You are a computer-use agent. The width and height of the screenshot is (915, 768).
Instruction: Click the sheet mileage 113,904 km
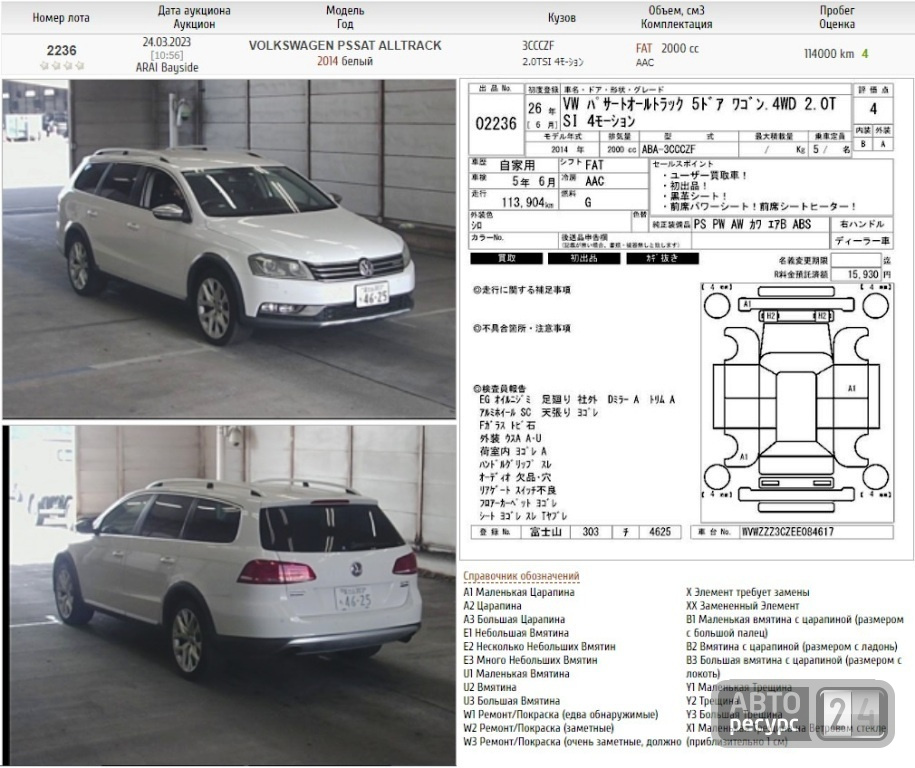coord(528,203)
